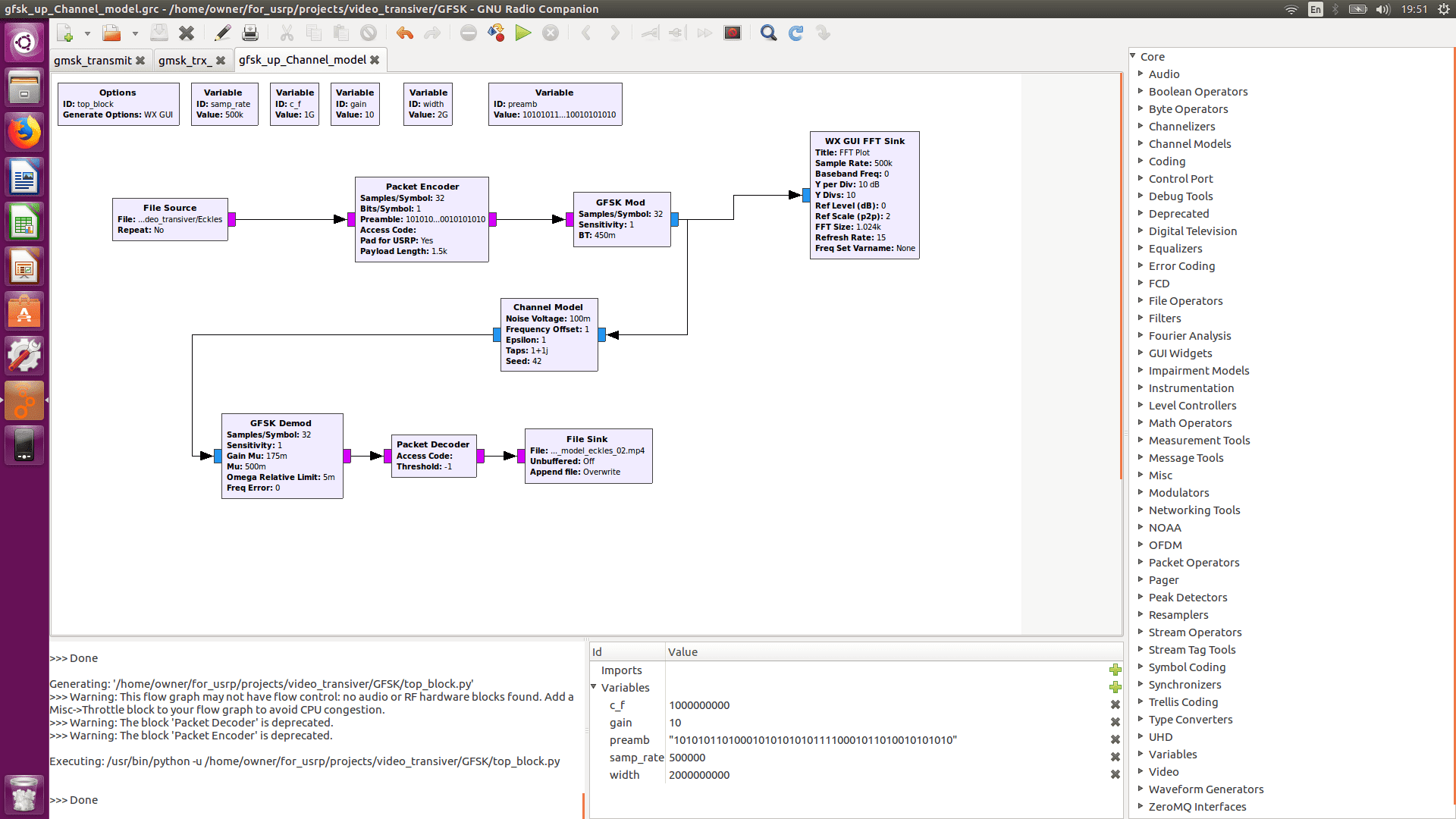
Task: Bypass the selected block
Action: tap(704, 33)
